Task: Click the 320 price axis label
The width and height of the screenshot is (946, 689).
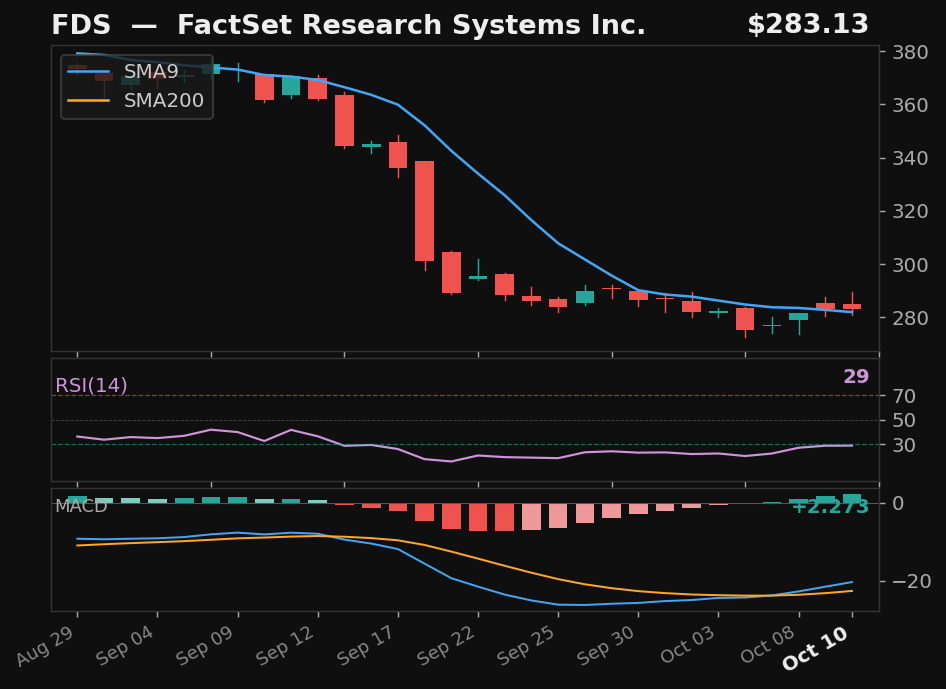Action: (x=910, y=211)
